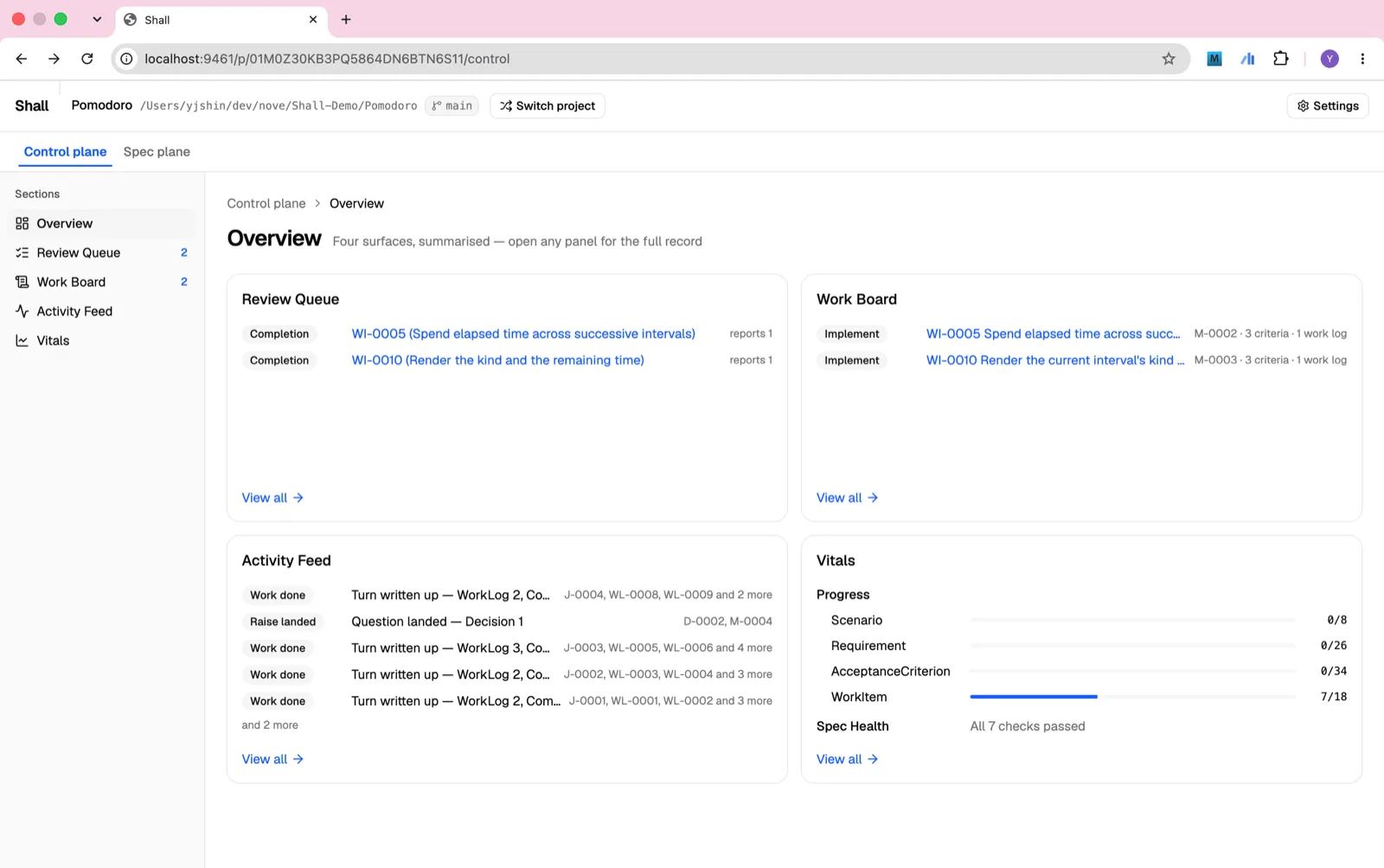Image resolution: width=1384 pixels, height=868 pixels.
Task: Click the Overview grid icon in sidebar
Action: 22,223
